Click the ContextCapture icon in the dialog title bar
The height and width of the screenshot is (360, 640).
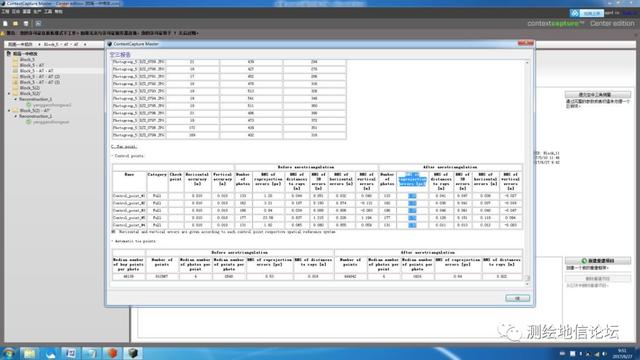(110, 44)
